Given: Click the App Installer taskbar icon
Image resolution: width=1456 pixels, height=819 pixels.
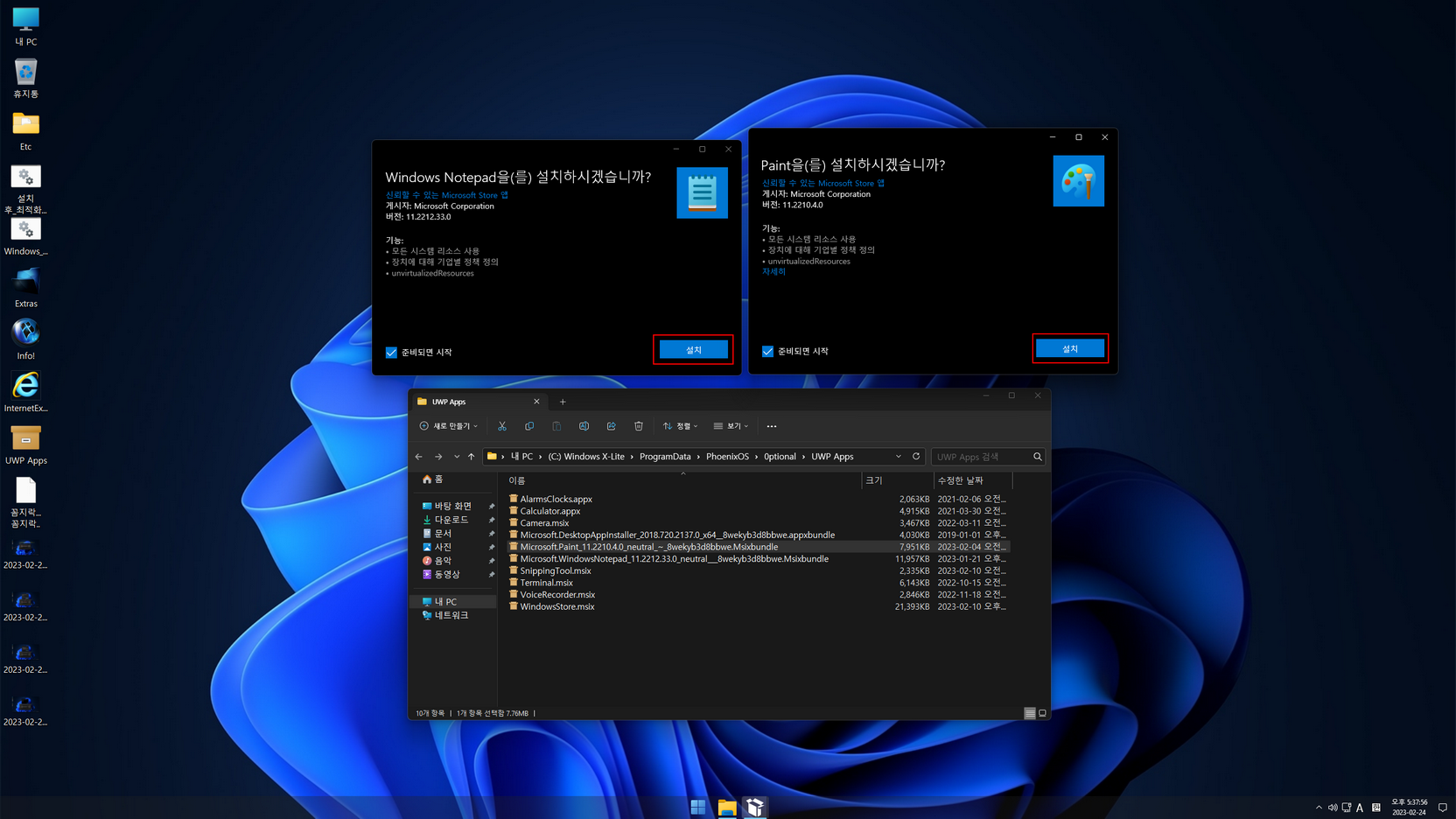Looking at the screenshot, I should [x=755, y=807].
